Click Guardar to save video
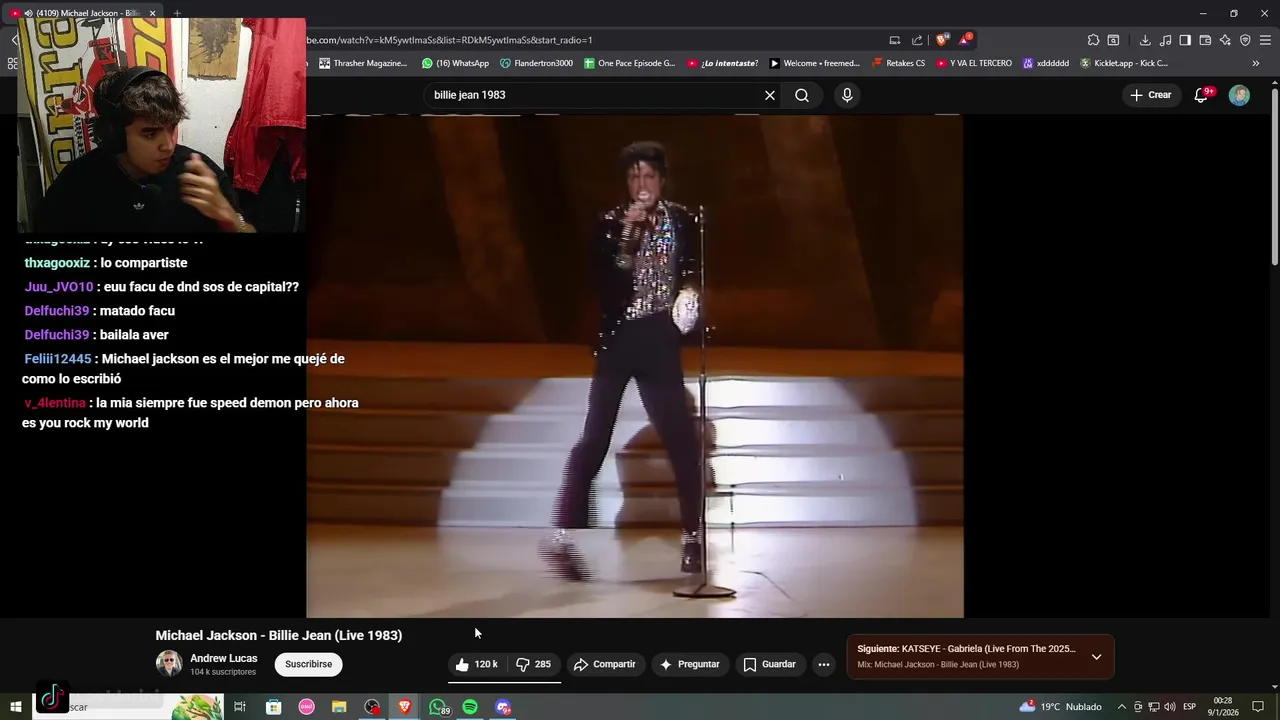Viewport: 1280px width, 720px height. [x=769, y=664]
